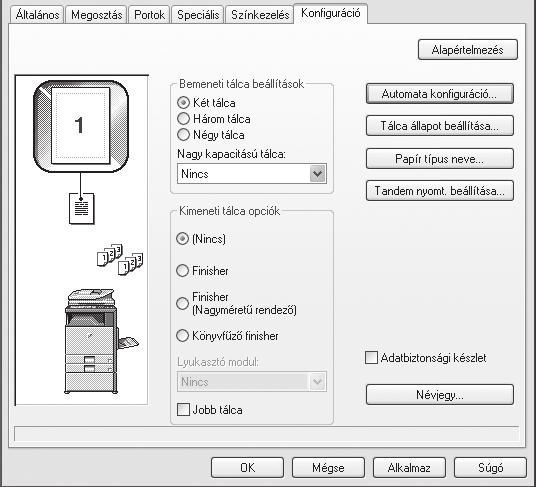
Task: Click the status message field at the bottom
Action: point(267,434)
